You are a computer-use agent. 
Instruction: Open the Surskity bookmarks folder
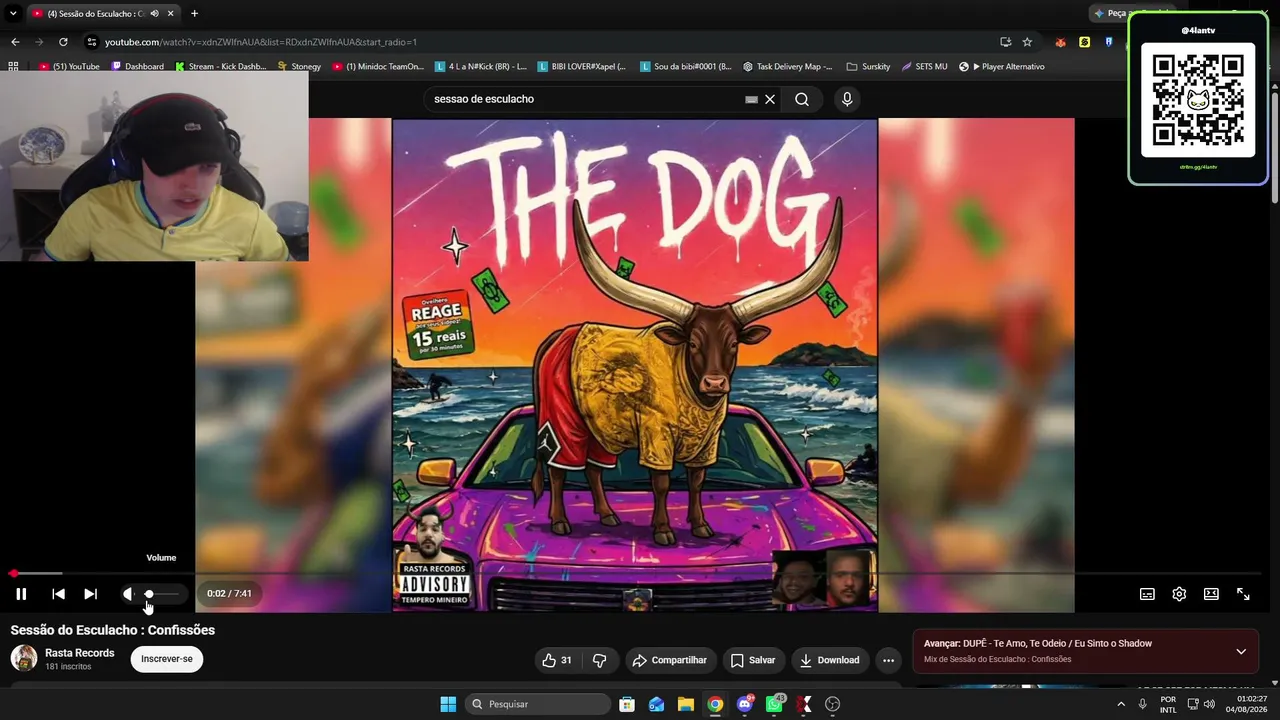pyautogui.click(x=868, y=66)
